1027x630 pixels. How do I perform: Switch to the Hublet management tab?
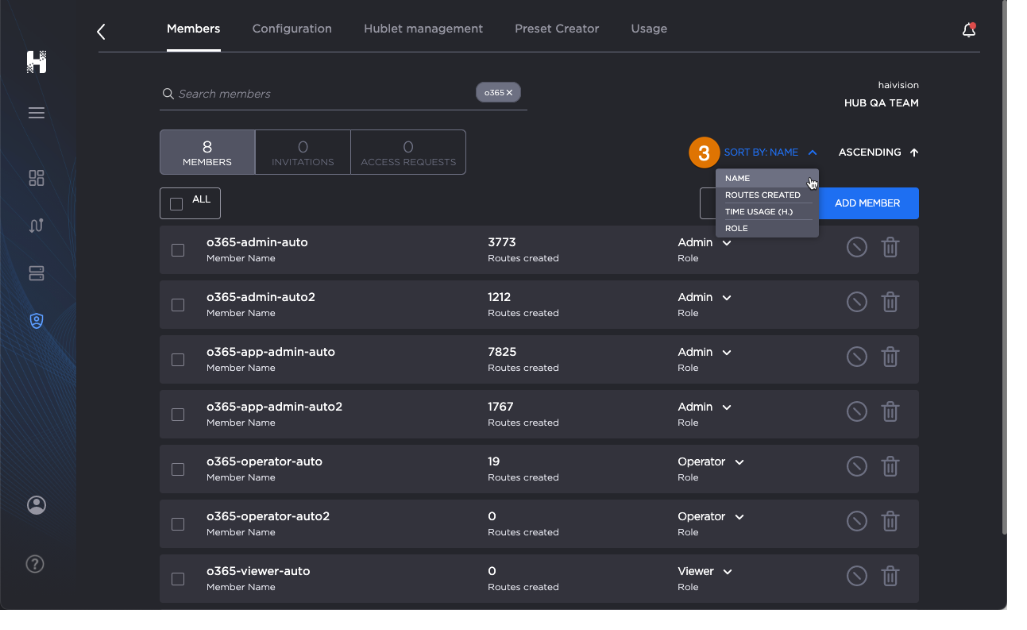click(x=423, y=29)
